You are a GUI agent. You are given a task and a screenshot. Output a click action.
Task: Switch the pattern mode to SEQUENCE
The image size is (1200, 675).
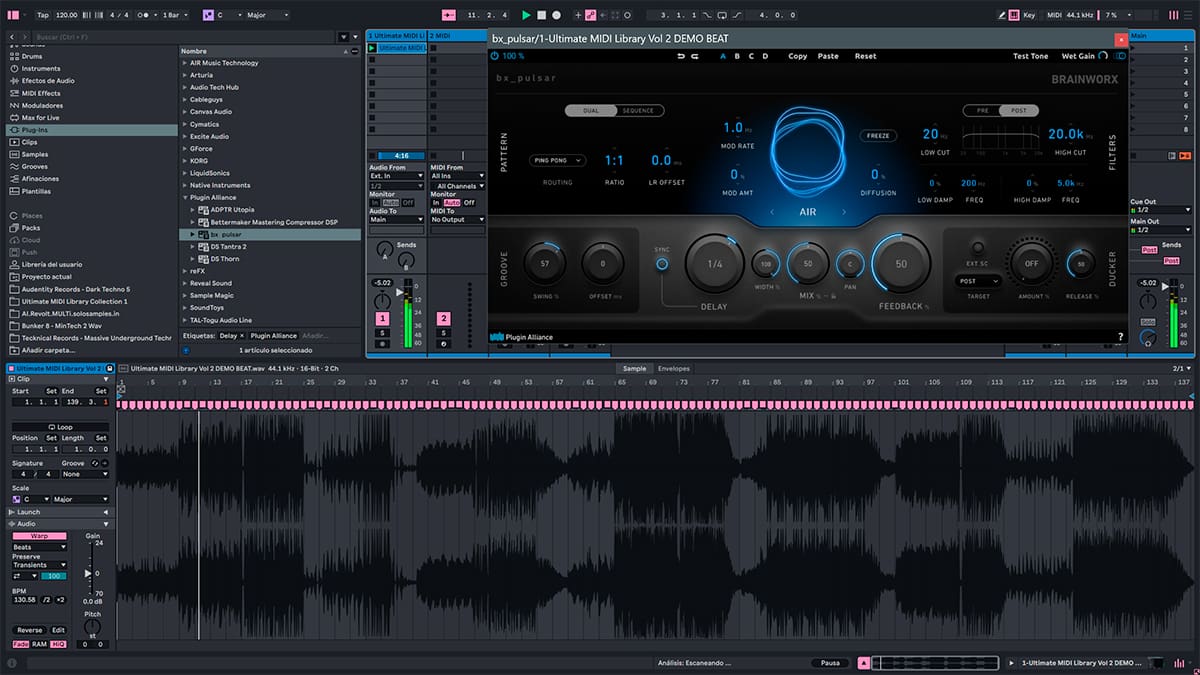(x=638, y=110)
